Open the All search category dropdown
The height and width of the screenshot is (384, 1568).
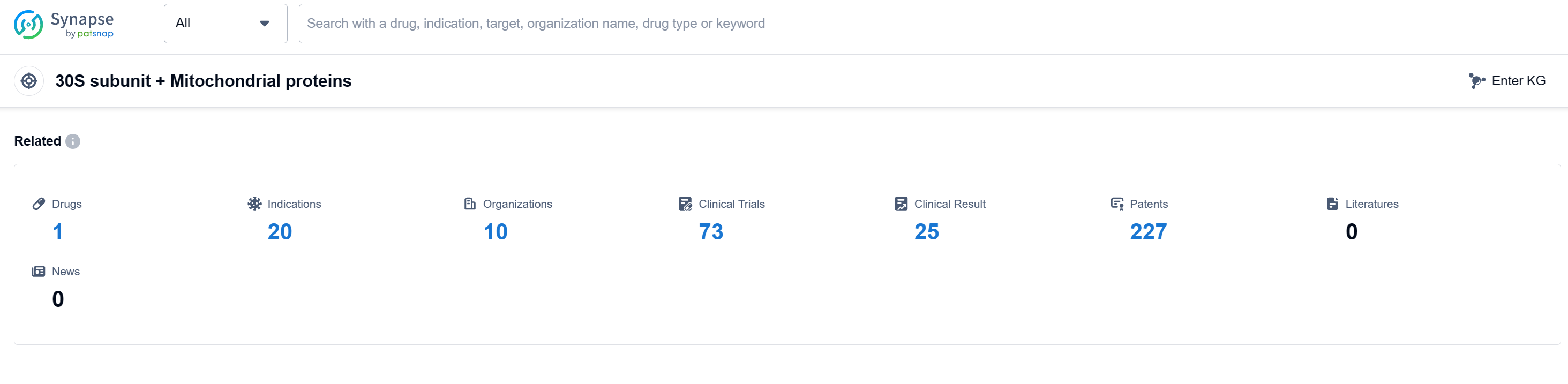[224, 24]
